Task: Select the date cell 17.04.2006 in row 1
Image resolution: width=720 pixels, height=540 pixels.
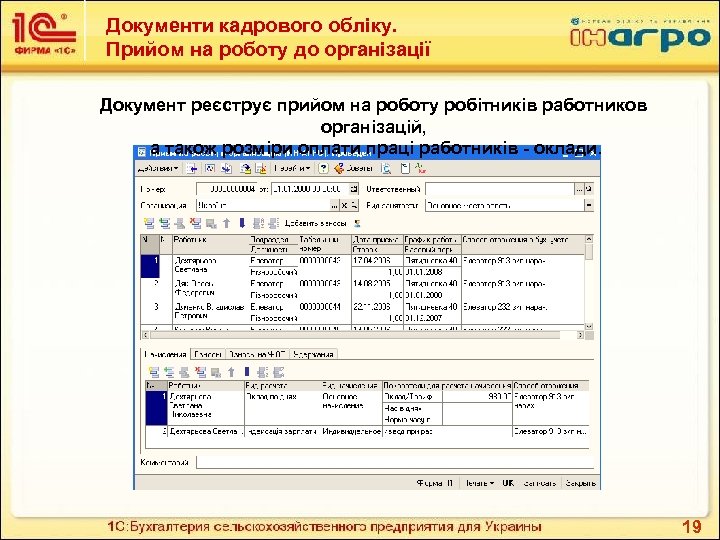Action: (377, 261)
